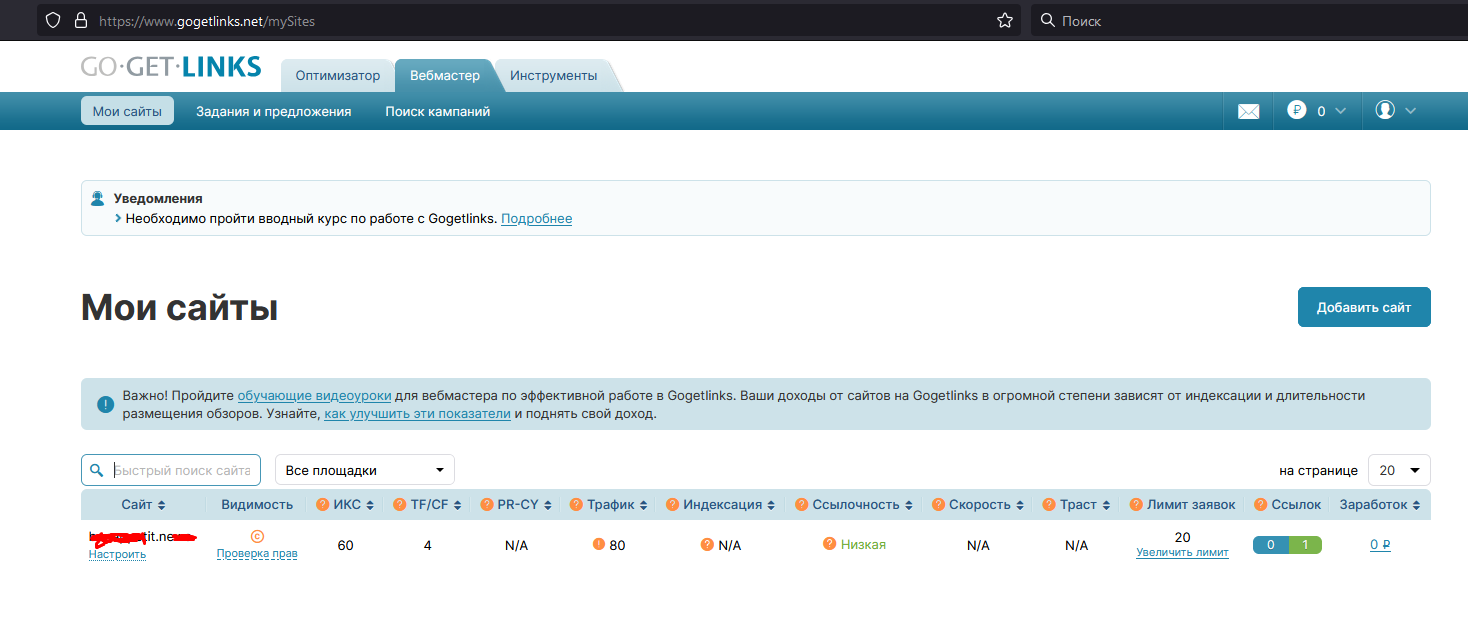Viewport: 1468px width, 618px height.
Task: Click the browser shield icon in address bar
Action: (x=54, y=20)
